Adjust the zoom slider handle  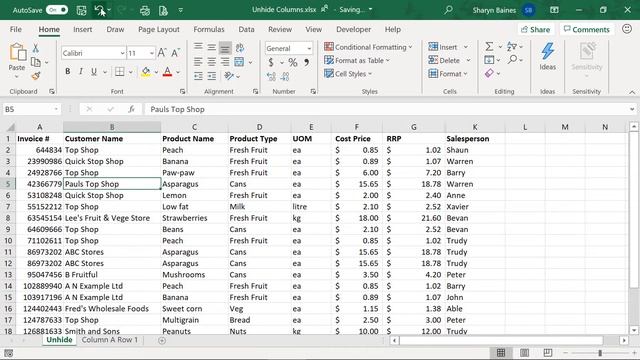tap(600, 353)
